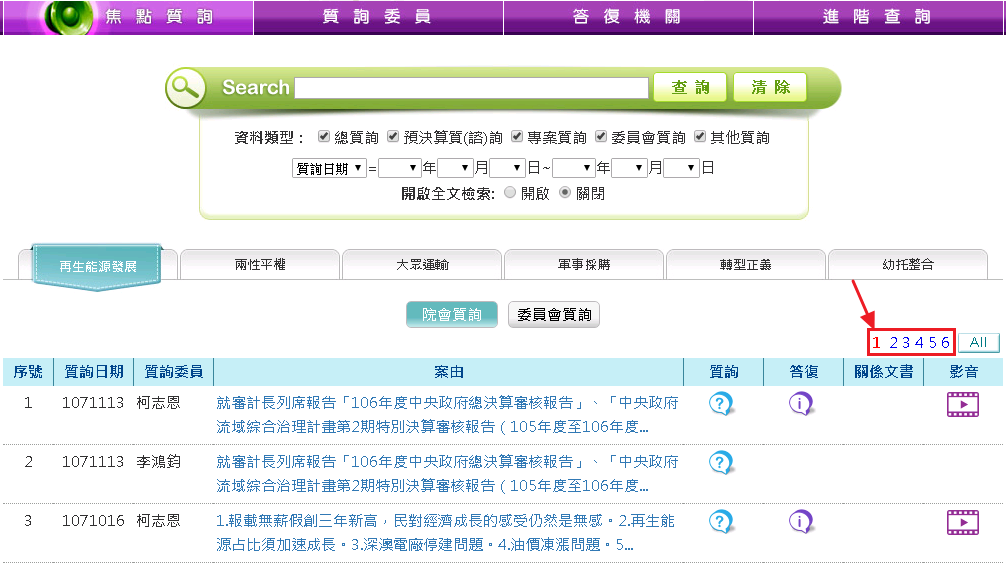The width and height of the screenshot is (1006, 564).
Task: Play the 影音 video for row 1
Action: point(963,404)
